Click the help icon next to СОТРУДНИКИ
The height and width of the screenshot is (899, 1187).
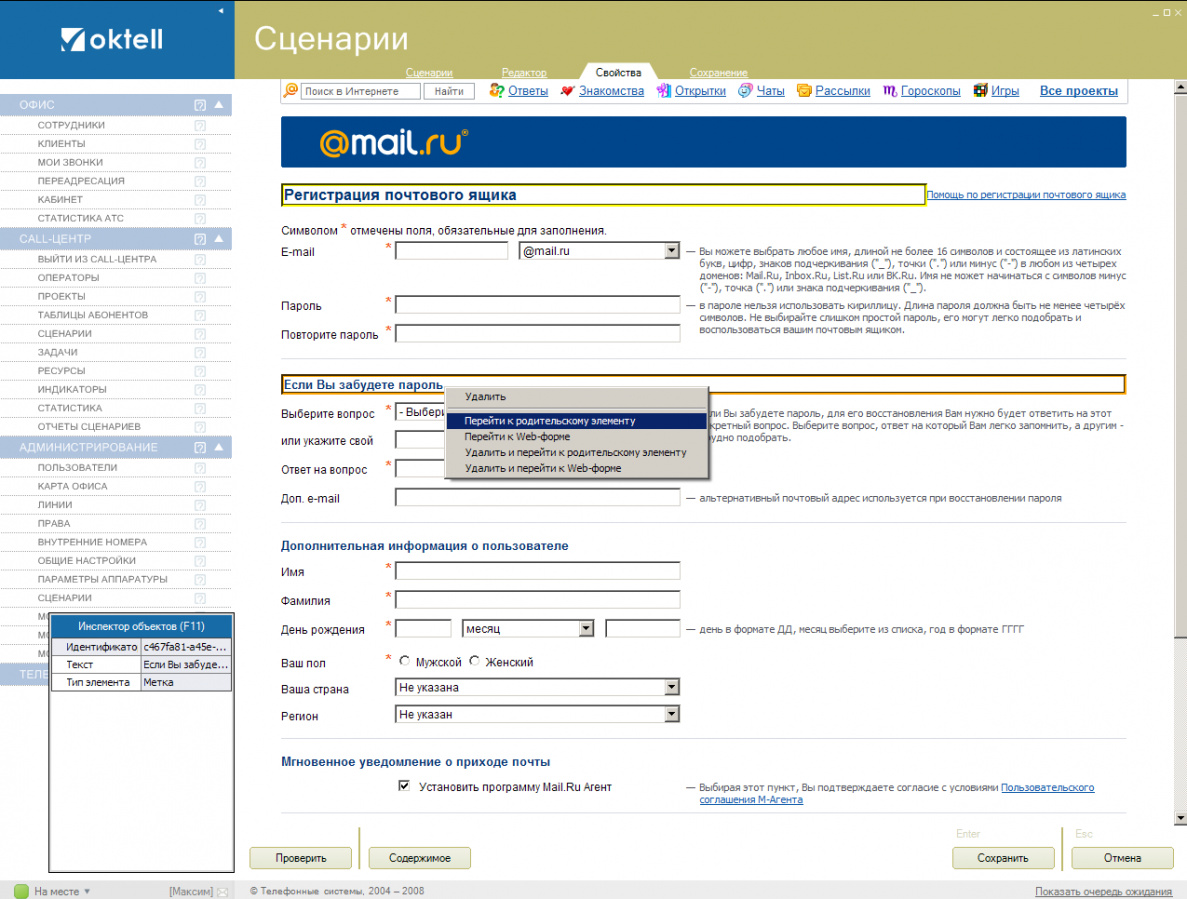200,125
